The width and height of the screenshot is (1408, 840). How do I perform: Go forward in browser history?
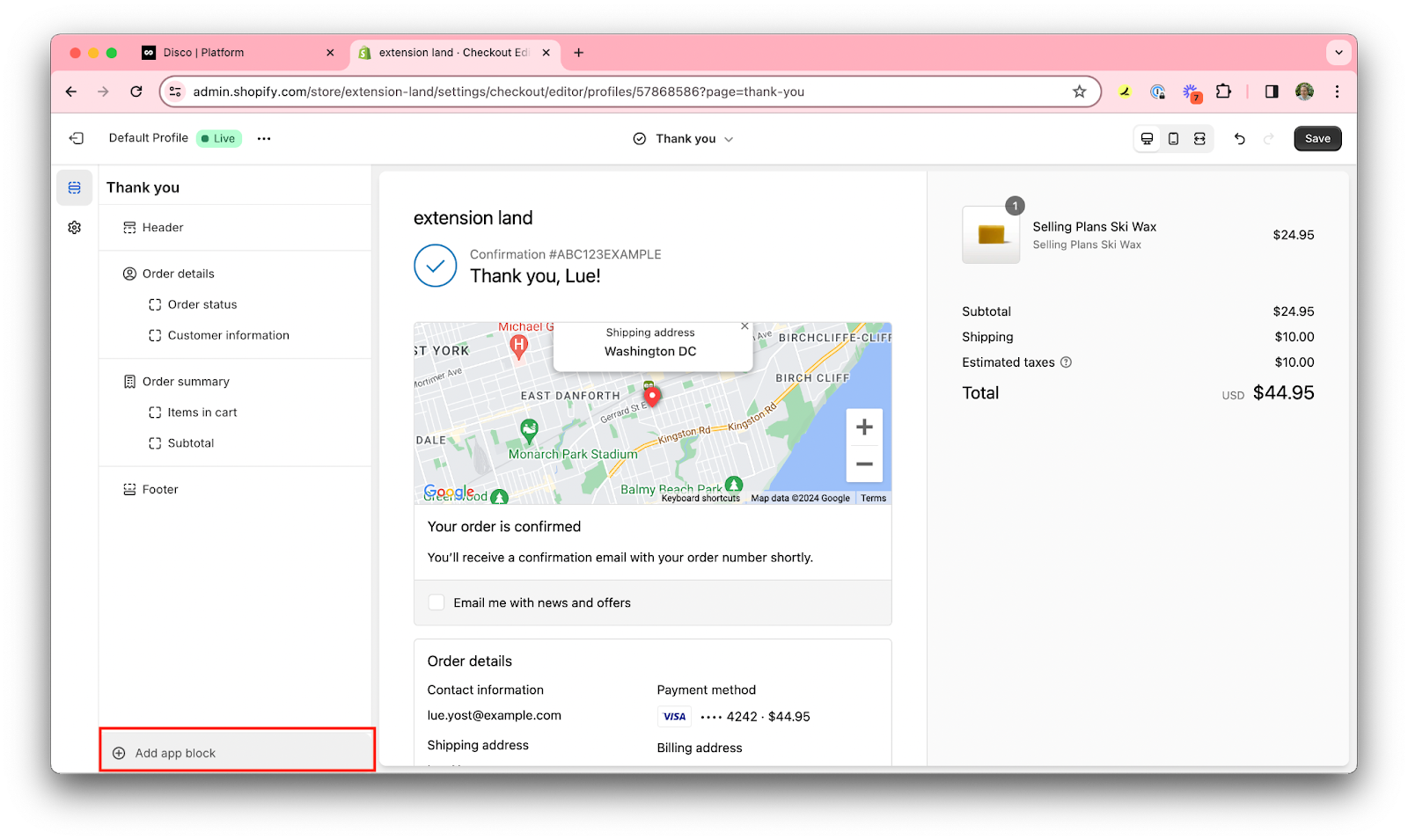pyautogui.click(x=104, y=91)
